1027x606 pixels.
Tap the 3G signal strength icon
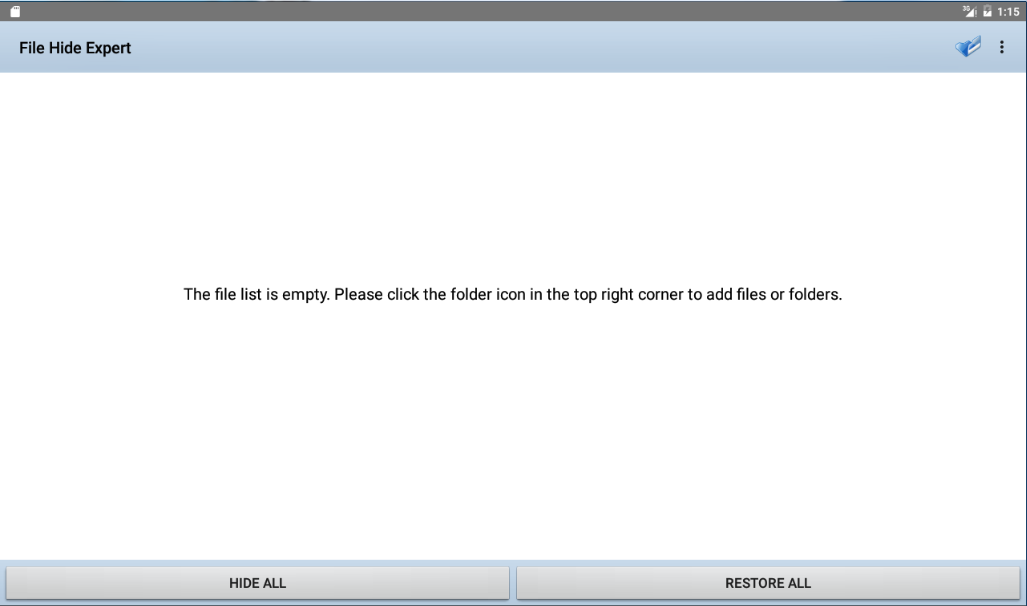(x=969, y=11)
